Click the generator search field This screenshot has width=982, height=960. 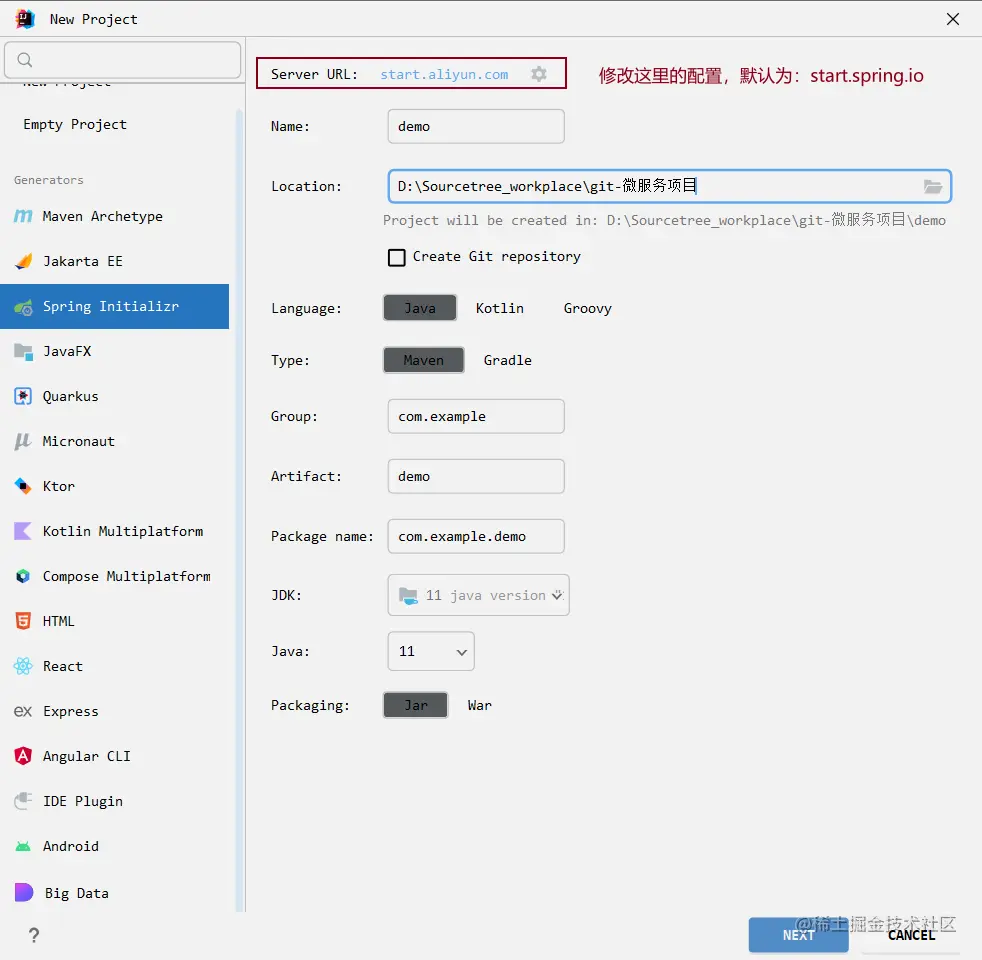click(122, 60)
